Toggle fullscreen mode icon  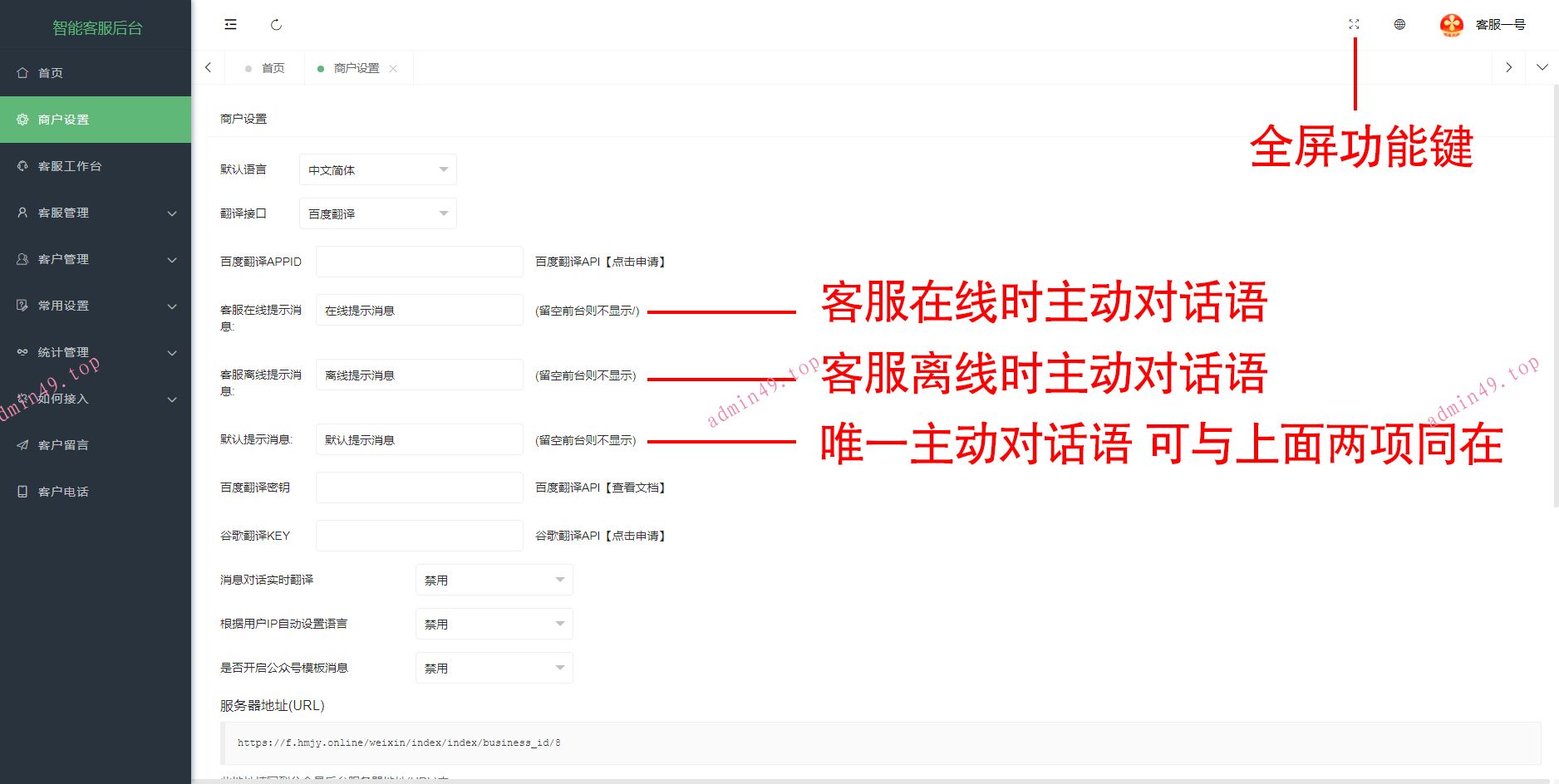(1354, 25)
